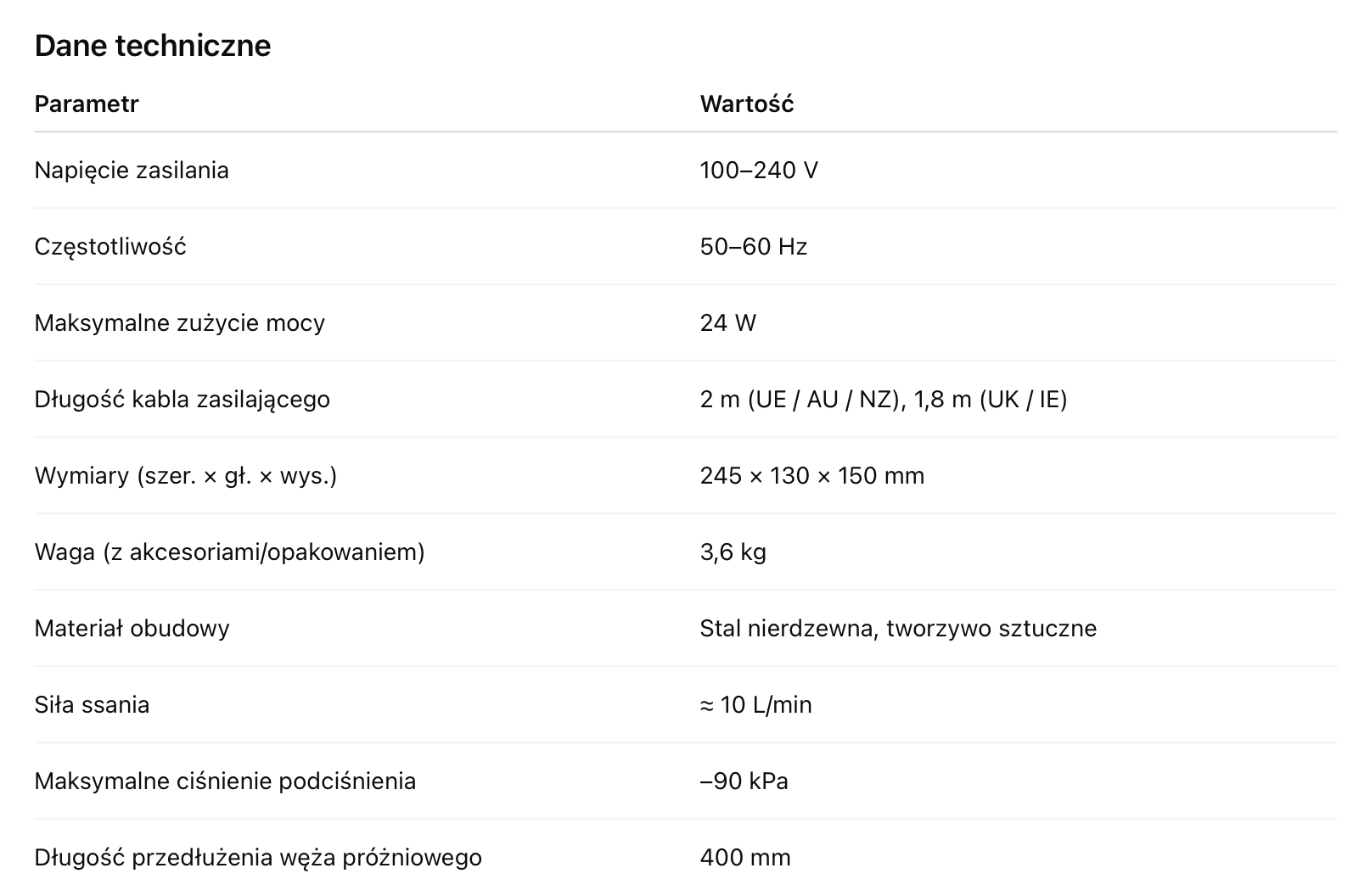
Task: Click the power cable length value cell
Action: [x=884, y=400]
